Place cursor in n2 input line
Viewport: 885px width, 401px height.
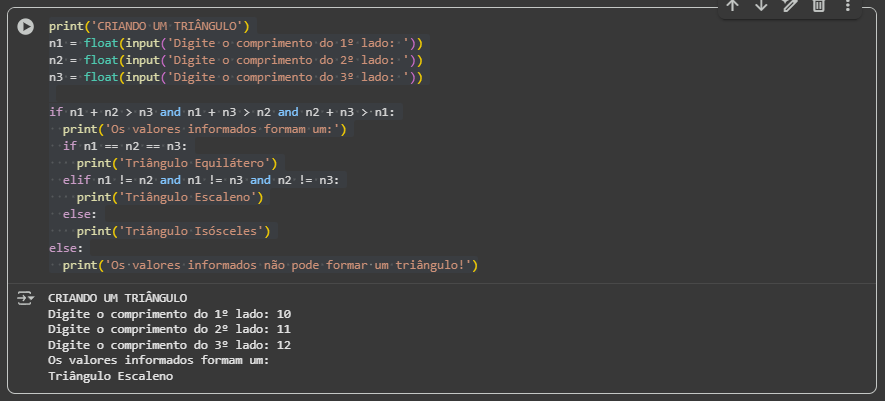(235, 60)
